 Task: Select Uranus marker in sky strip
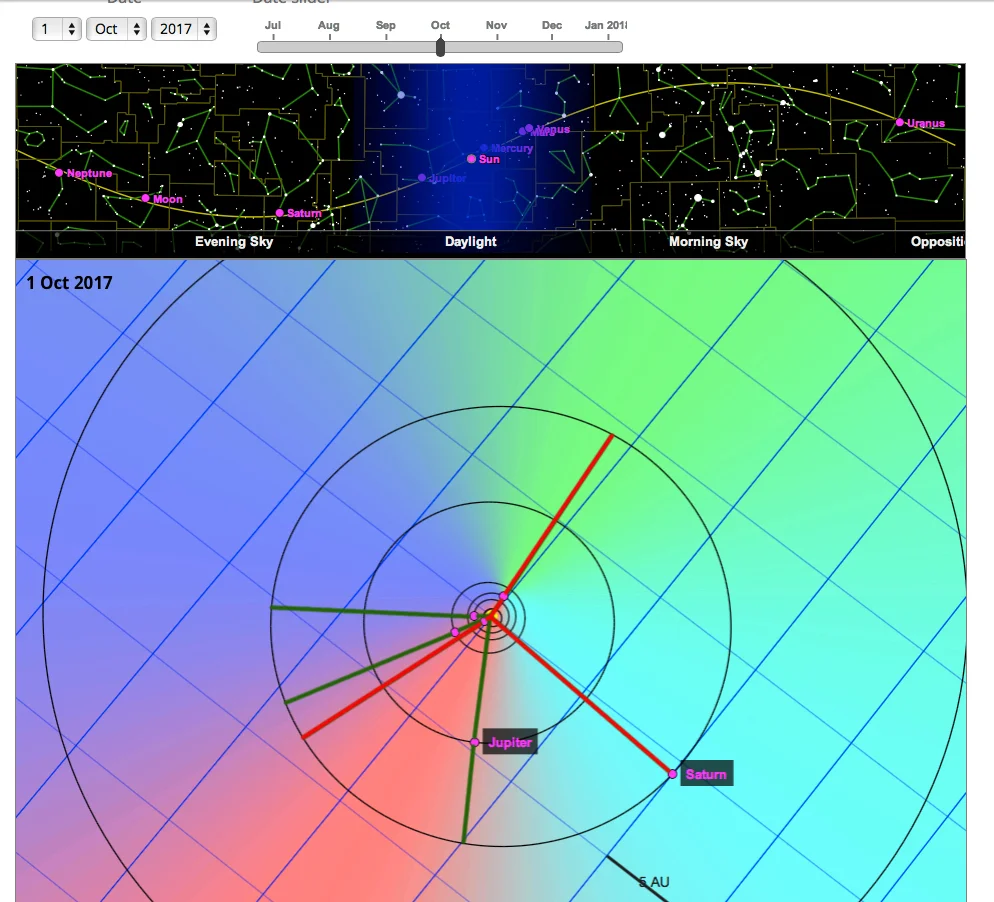coord(900,122)
